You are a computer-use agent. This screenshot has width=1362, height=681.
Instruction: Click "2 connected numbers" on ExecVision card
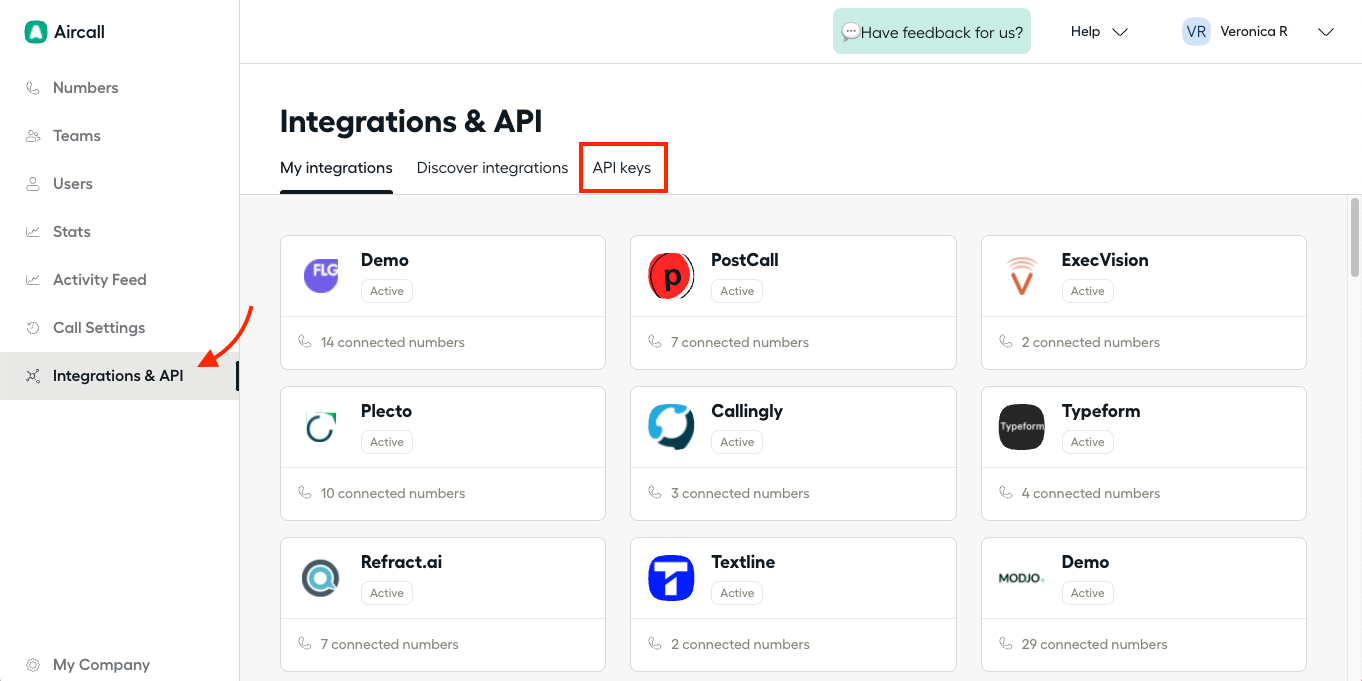tap(1091, 342)
